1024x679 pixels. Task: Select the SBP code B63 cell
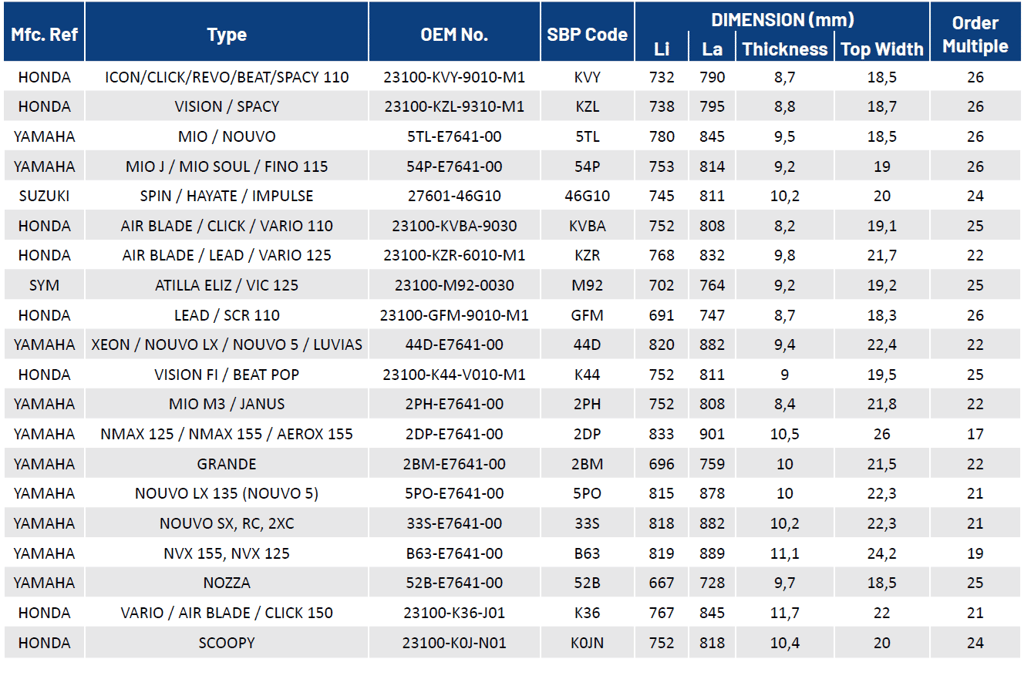587,554
